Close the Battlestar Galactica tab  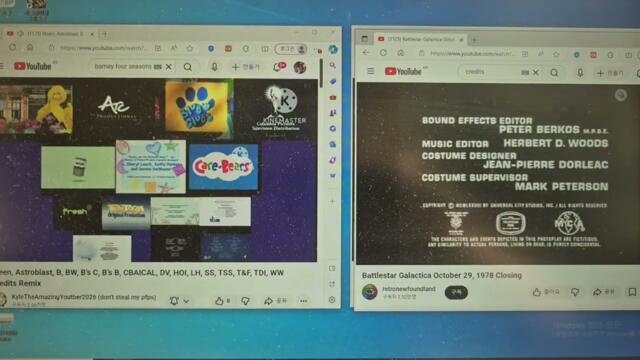pyautogui.click(x=461, y=40)
